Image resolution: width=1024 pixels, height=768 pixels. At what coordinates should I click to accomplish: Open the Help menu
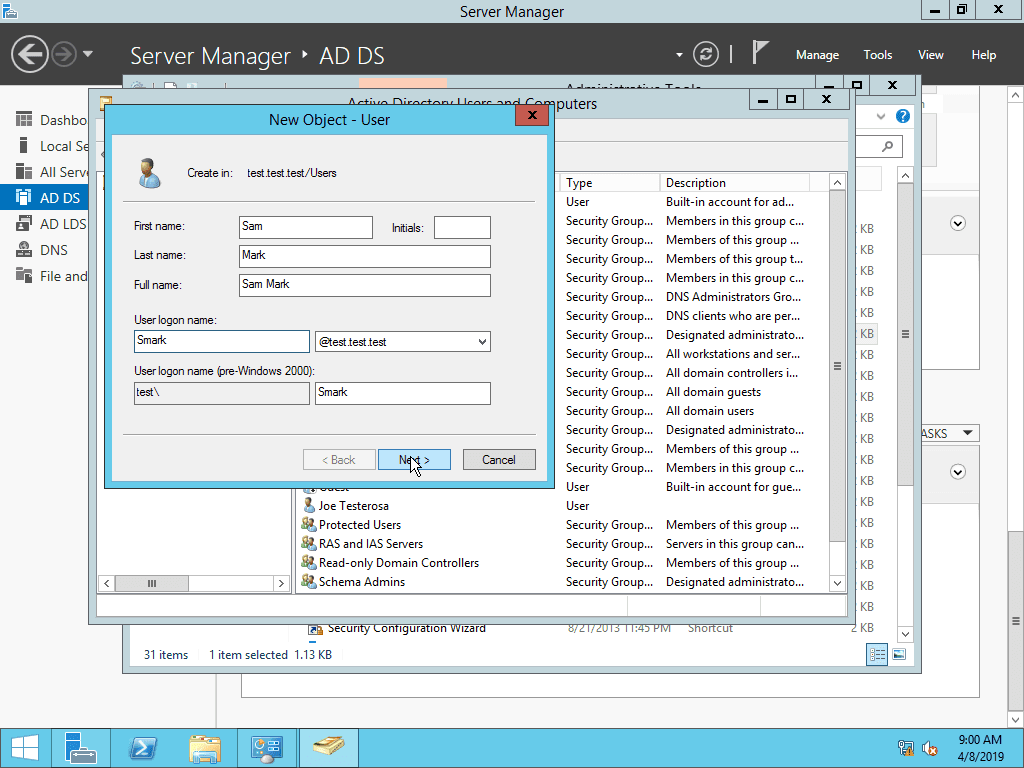tap(984, 55)
